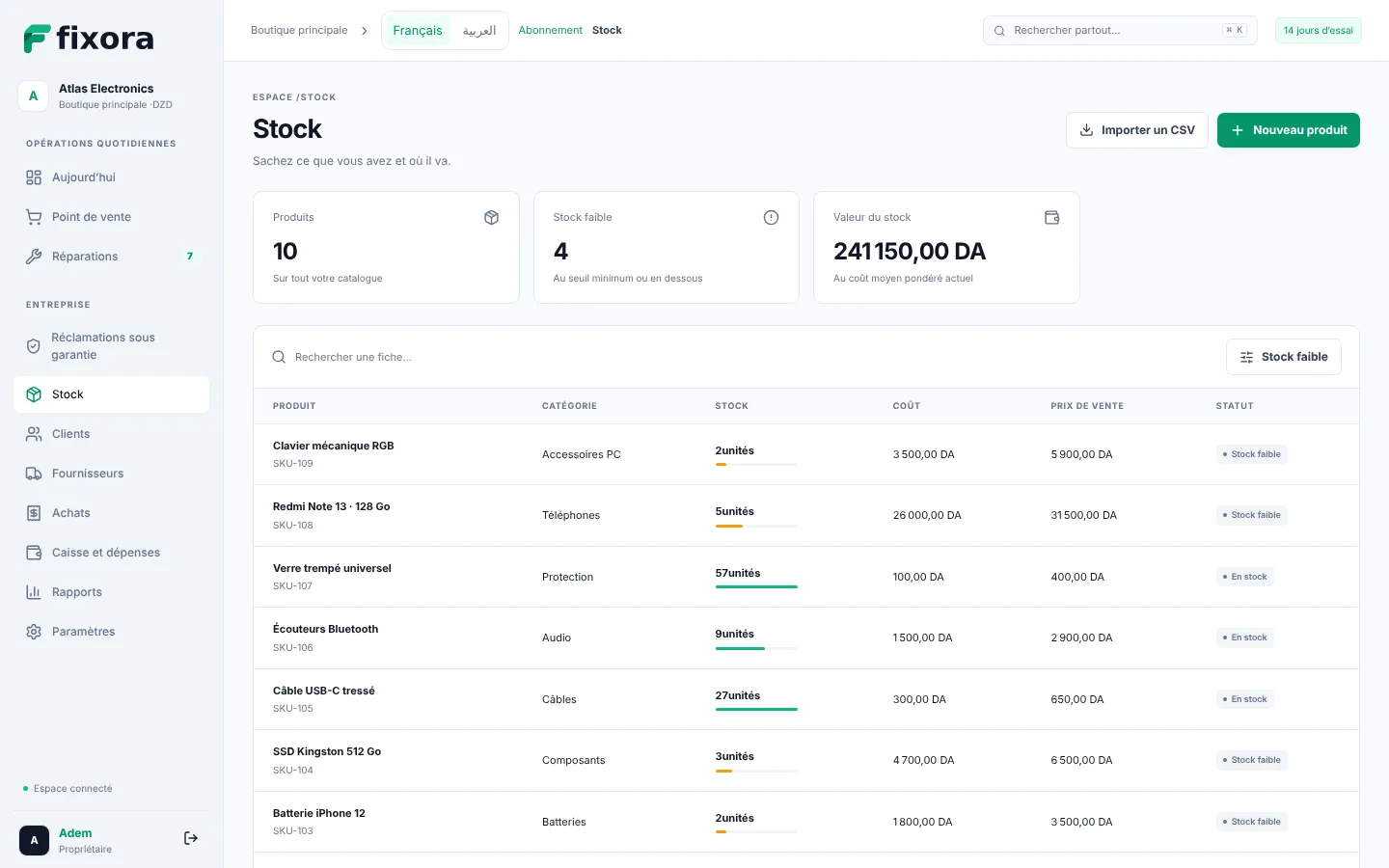Focus the Rechercher partout search field
The image size is (1389, 868).
tap(1120, 31)
